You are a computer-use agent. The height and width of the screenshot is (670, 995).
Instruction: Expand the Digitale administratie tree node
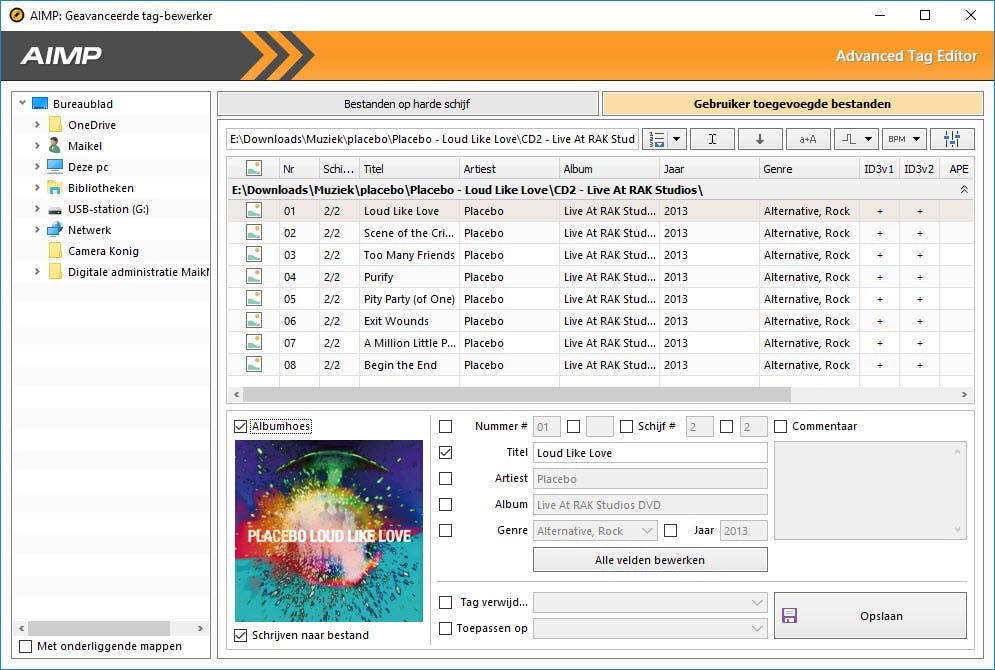(37, 272)
